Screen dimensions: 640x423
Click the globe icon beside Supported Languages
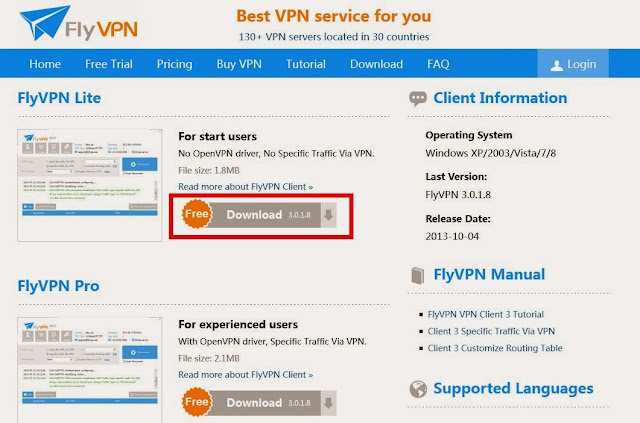(x=418, y=389)
